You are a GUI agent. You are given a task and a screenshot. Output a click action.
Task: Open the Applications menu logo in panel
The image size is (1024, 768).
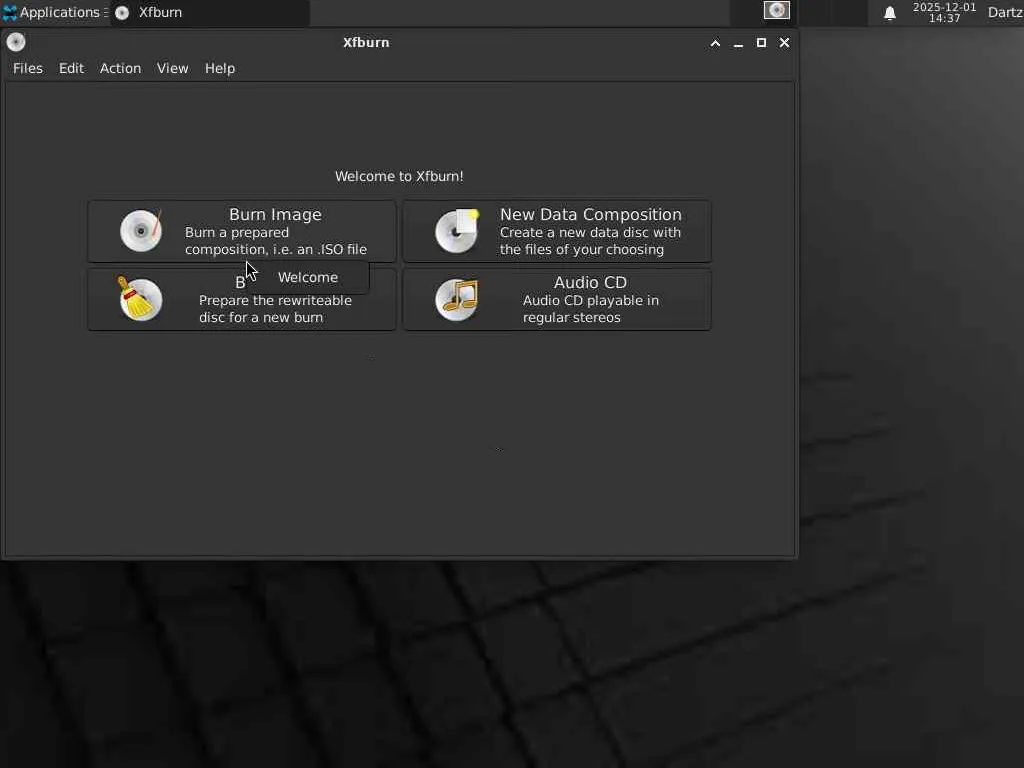(x=9, y=12)
